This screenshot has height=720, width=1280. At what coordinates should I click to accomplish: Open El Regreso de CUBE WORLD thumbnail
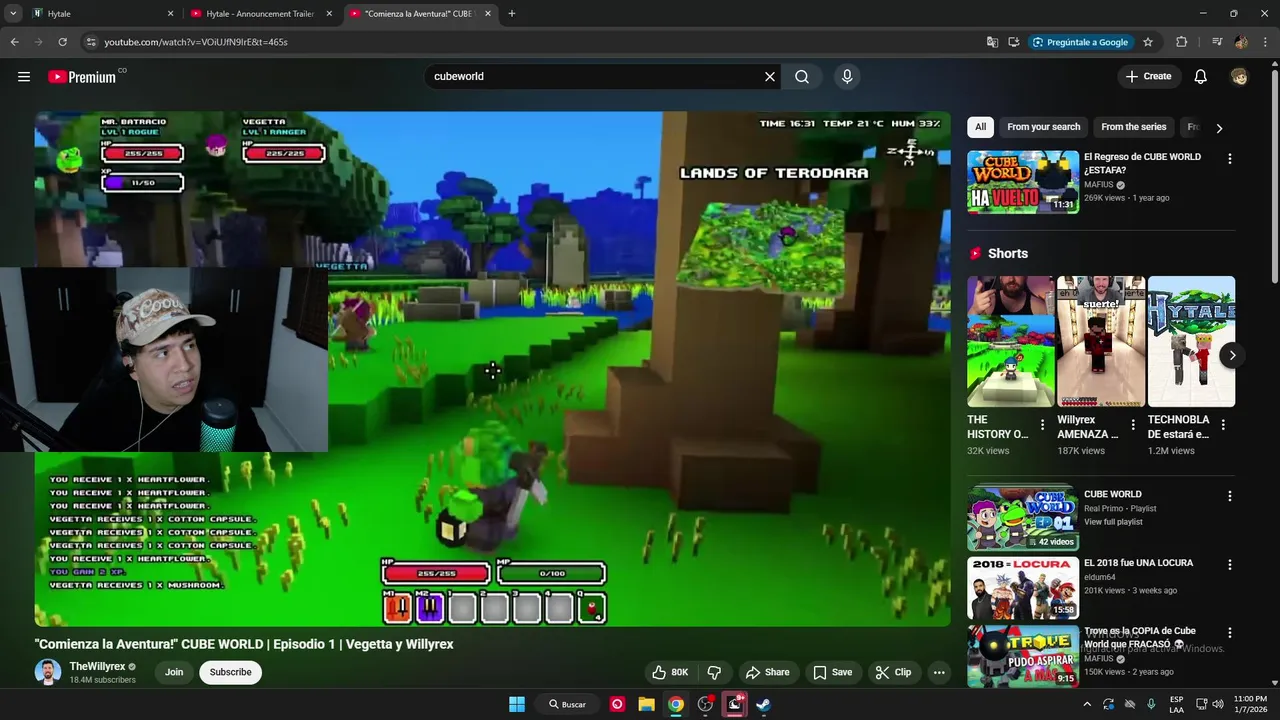[1022, 182]
